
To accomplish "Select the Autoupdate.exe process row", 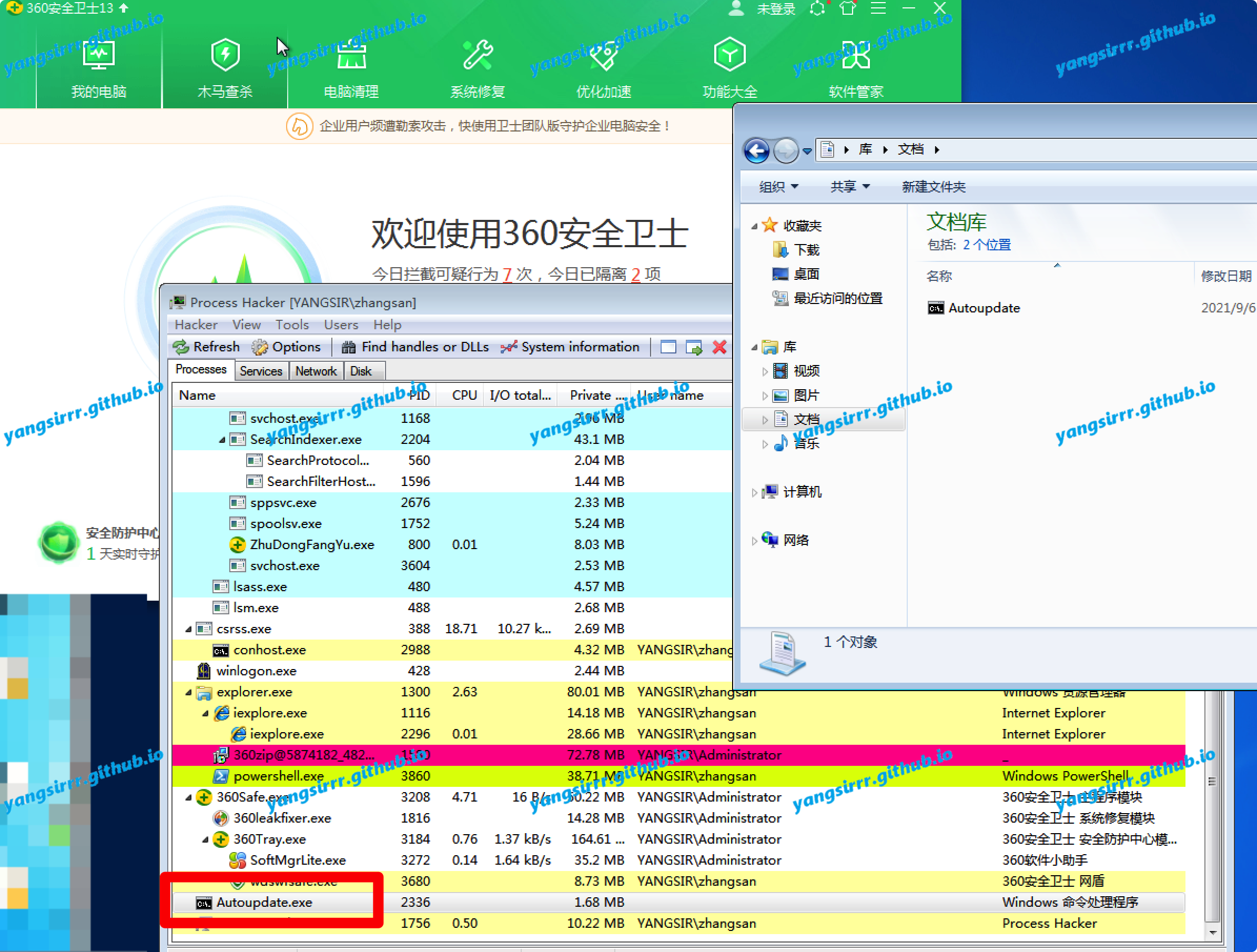I will click(264, 902).
